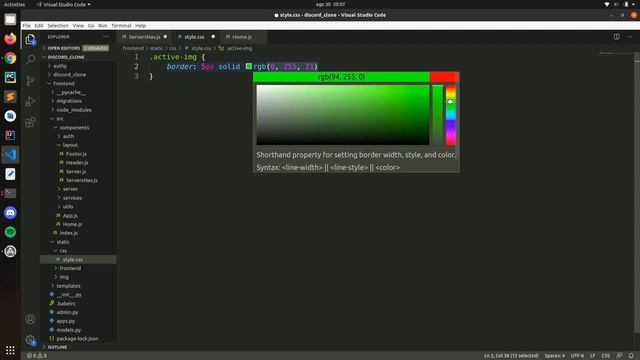Expand the node_modules folder
Screen dimensions: 640x360
click(74, 110)
